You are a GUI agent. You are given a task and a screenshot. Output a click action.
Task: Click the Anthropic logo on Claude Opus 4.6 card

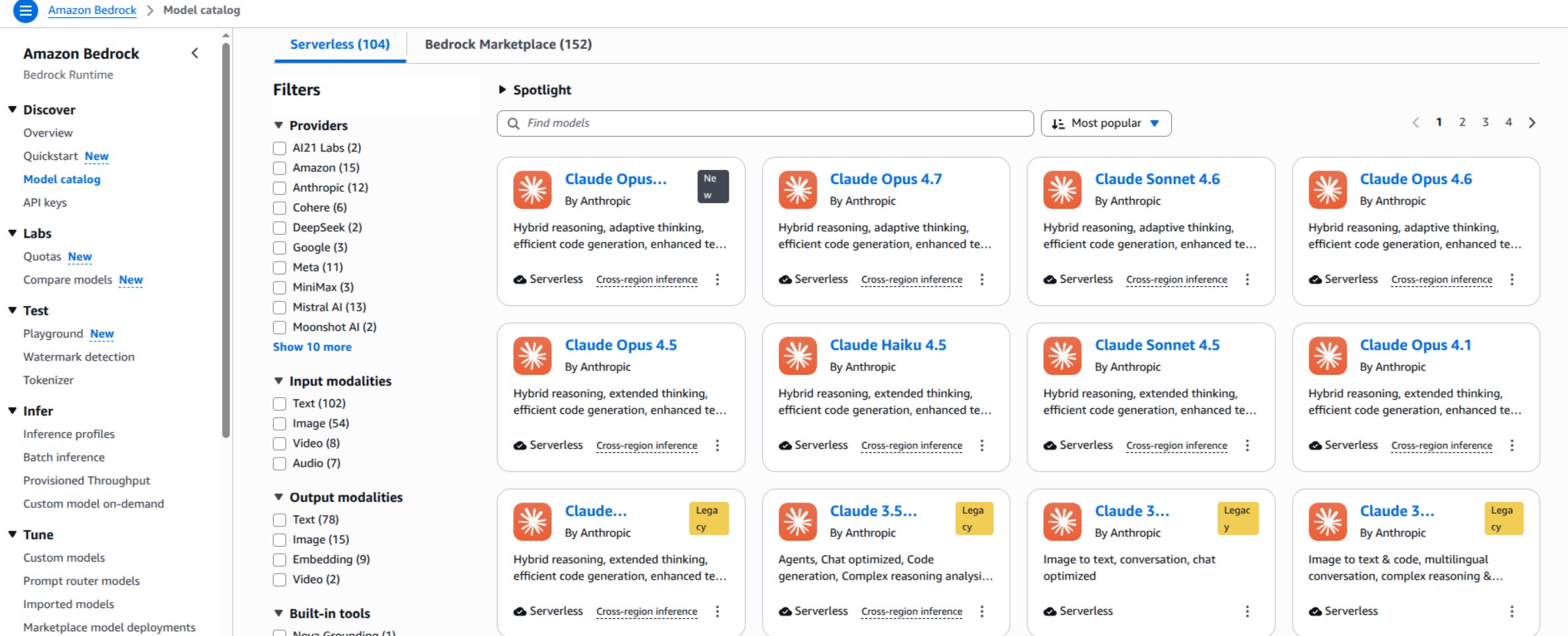pos(1328,190)
